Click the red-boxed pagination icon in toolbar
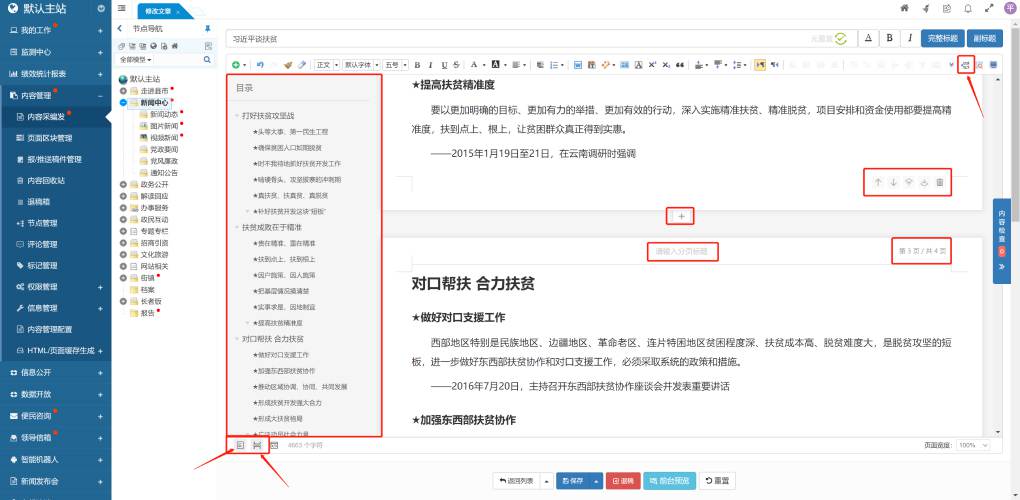This screenshot has height=500, width=1020. tap(965, 64)
